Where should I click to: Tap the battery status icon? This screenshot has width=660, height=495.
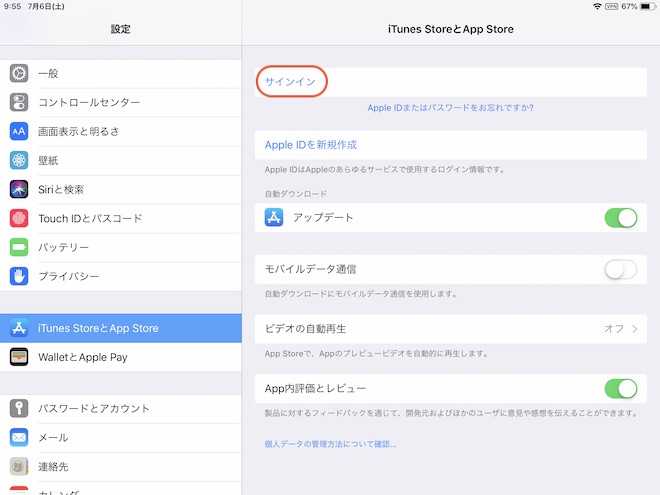648,6
